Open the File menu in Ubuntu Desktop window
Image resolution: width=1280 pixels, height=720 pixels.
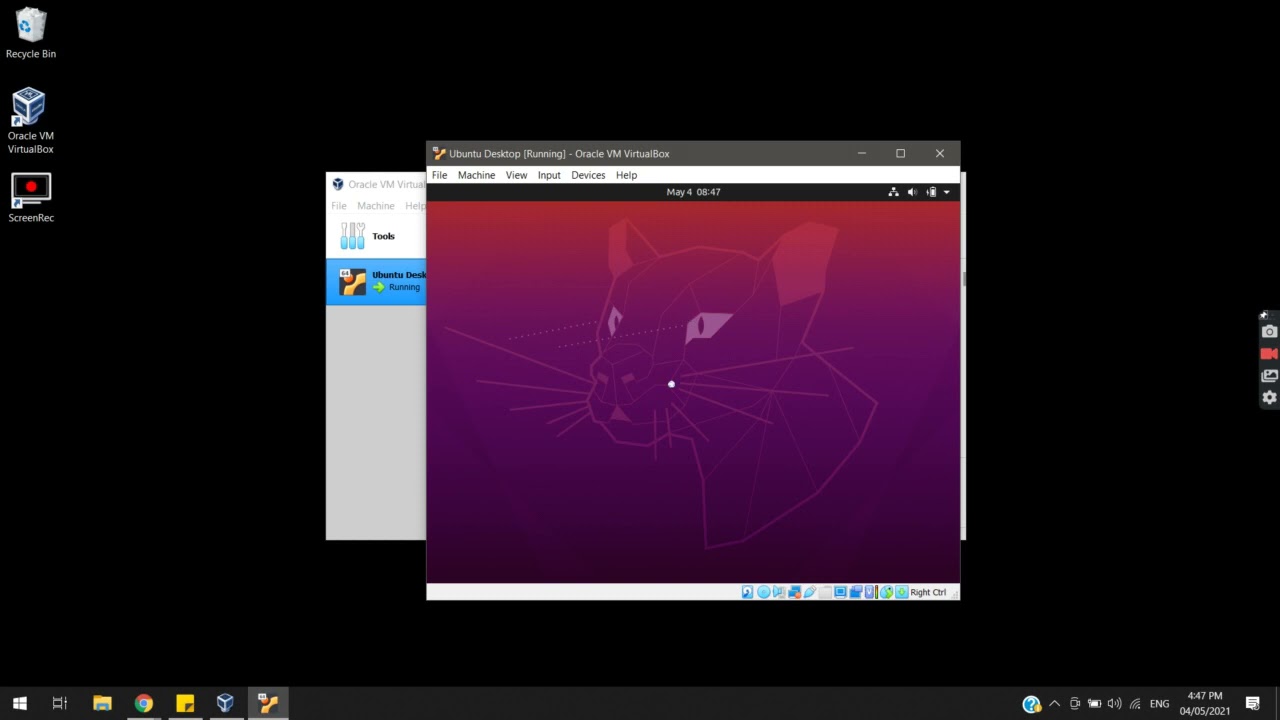439,175
